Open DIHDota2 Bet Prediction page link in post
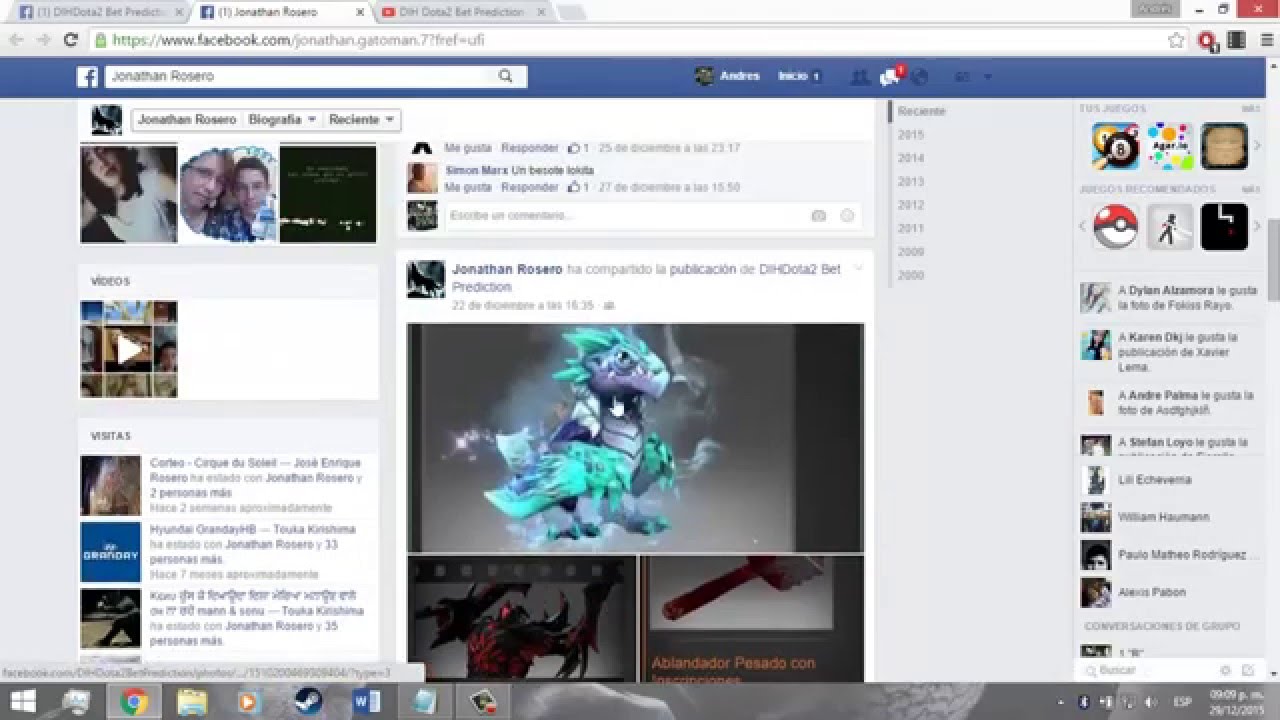The image size is (1280, 720). pos(645,277)
